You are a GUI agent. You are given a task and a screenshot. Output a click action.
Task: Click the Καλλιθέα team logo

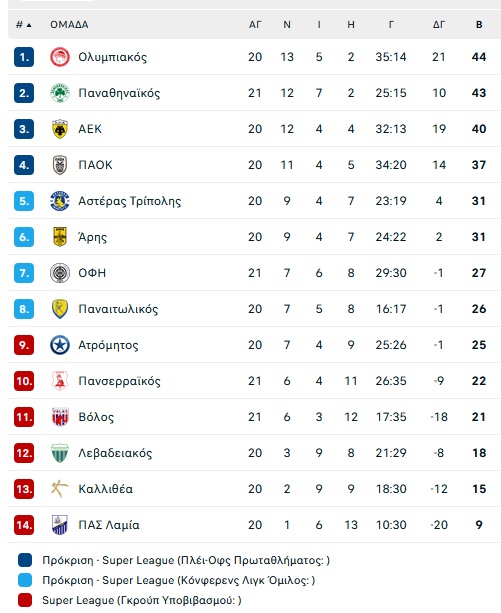pyautogui.click(x=60, y=489)
